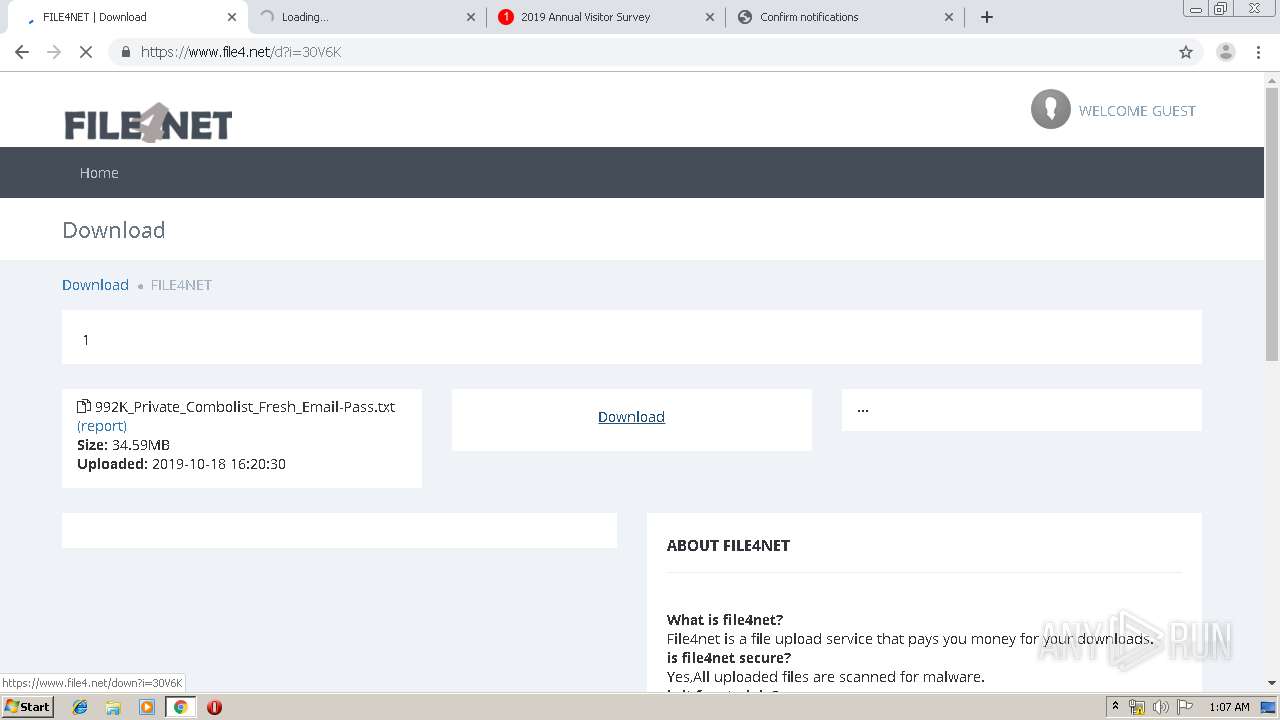Close the Confirm notifications tab

pyautogui.click(x=949, y=17)
